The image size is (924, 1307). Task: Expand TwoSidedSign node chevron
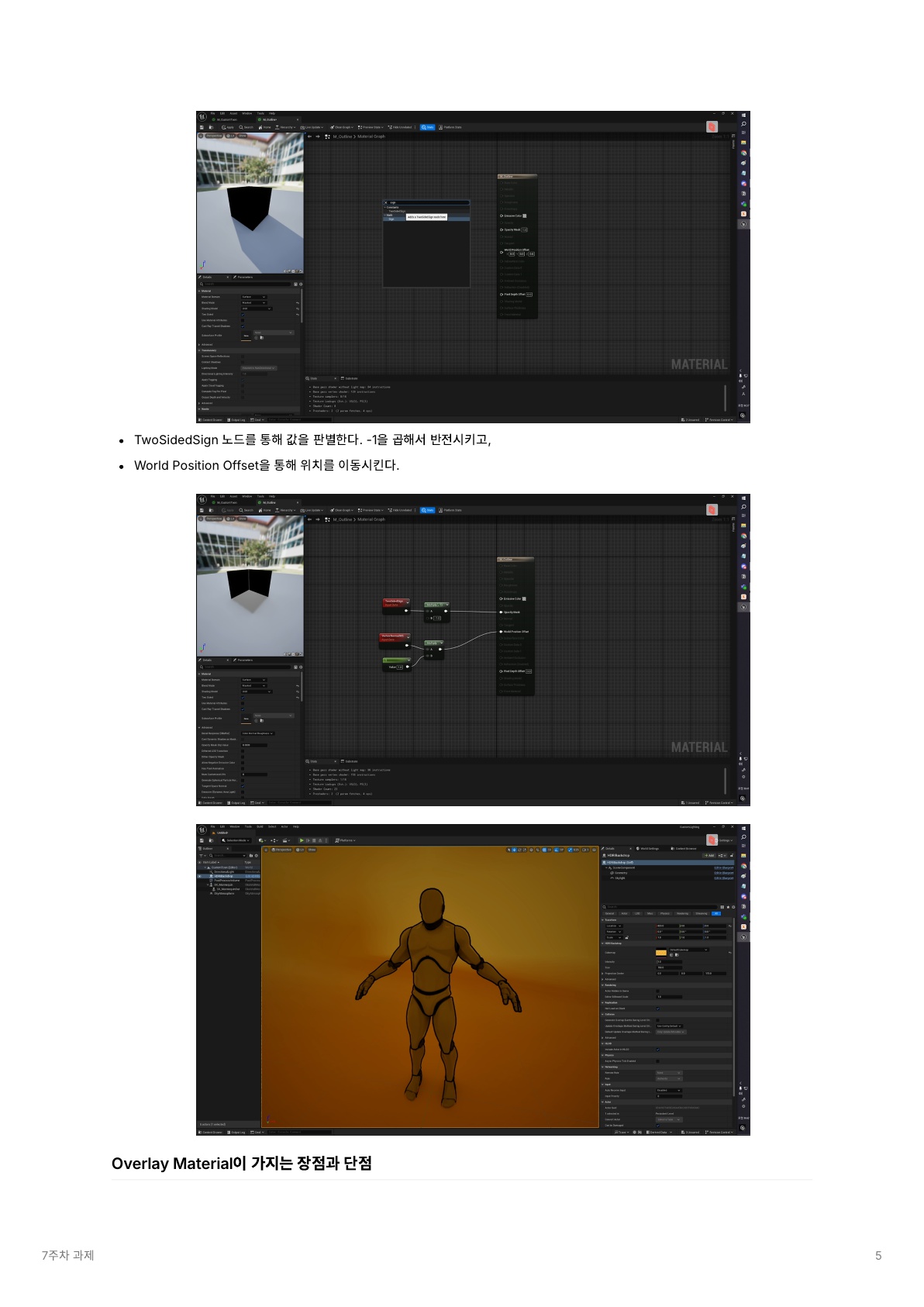click(x=408, y=602)
